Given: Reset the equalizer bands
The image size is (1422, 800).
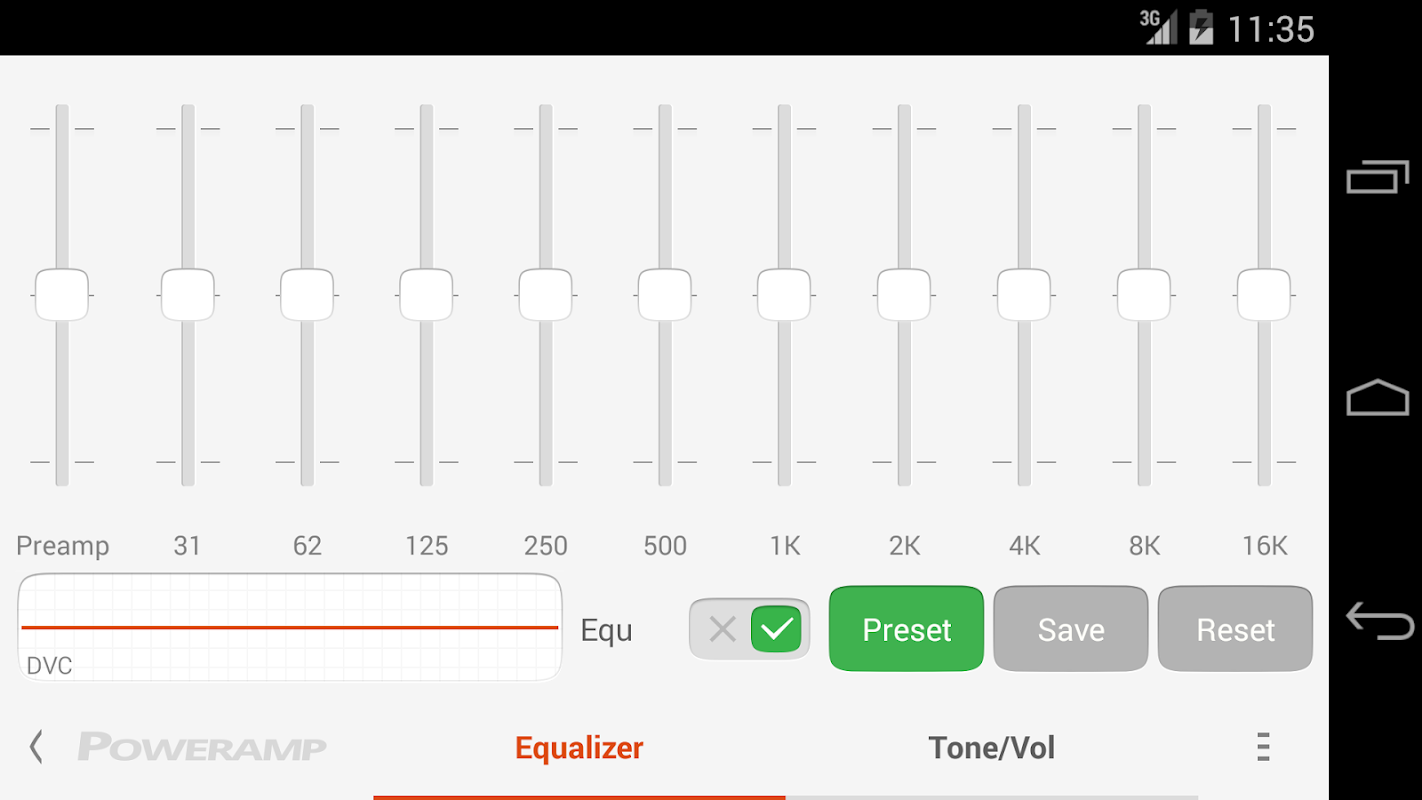Looking at the screenshot, I should click(x=1235, y=629).
